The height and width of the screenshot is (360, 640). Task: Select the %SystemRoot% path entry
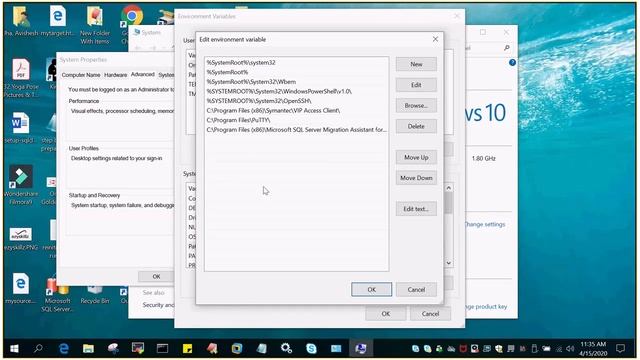297,72
